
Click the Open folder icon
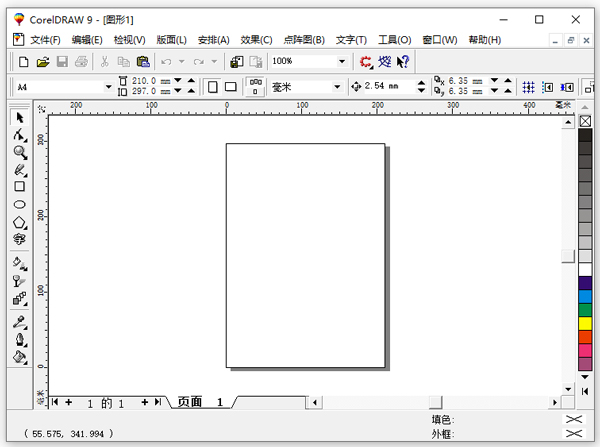coord(42,62)
